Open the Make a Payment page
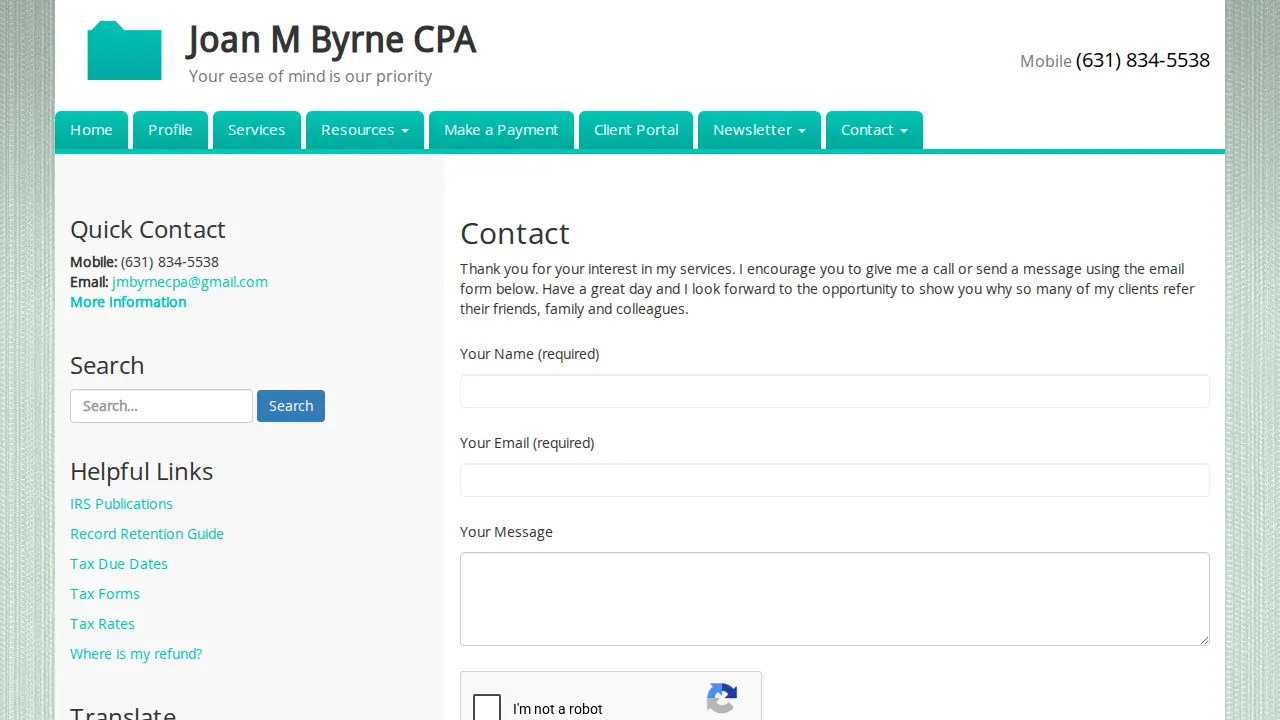Screen dimensions: 1280x720 [501, 130]
